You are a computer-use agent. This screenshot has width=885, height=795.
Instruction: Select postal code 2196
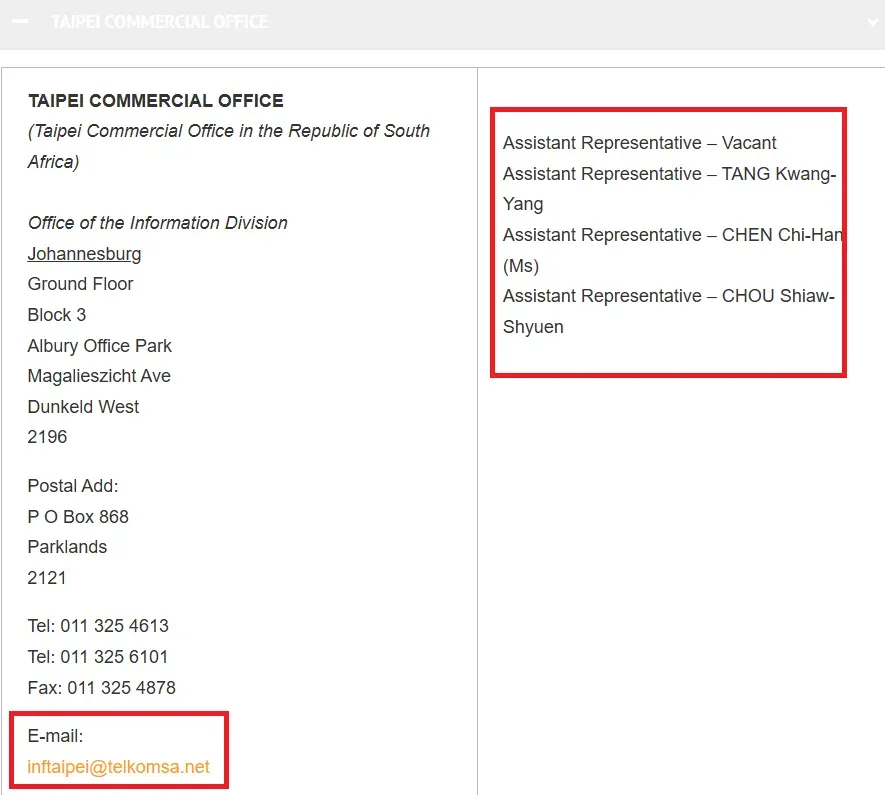point(47,437)
